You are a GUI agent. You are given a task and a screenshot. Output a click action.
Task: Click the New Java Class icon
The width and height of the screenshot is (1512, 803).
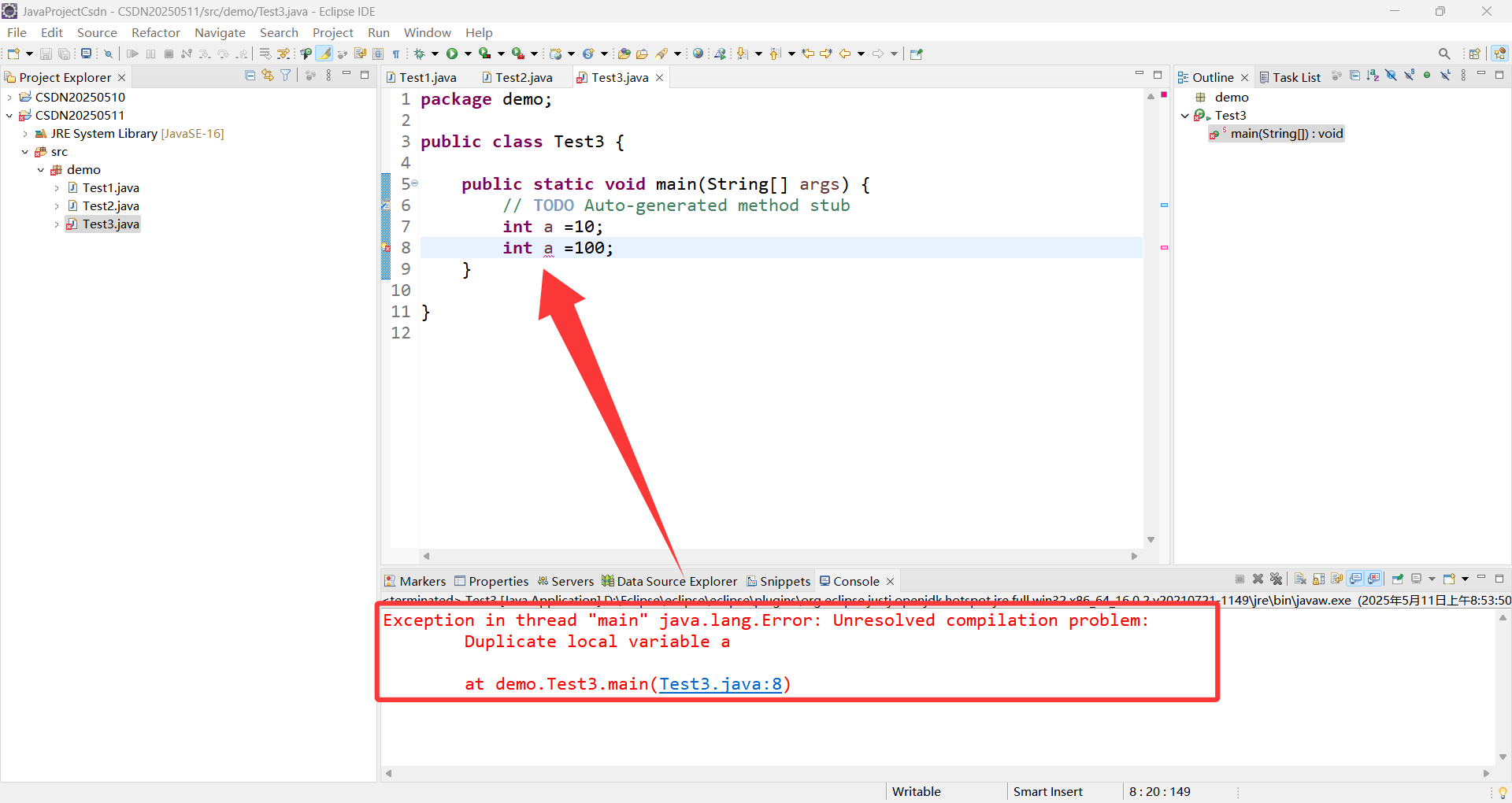click(x=588, y=54)
